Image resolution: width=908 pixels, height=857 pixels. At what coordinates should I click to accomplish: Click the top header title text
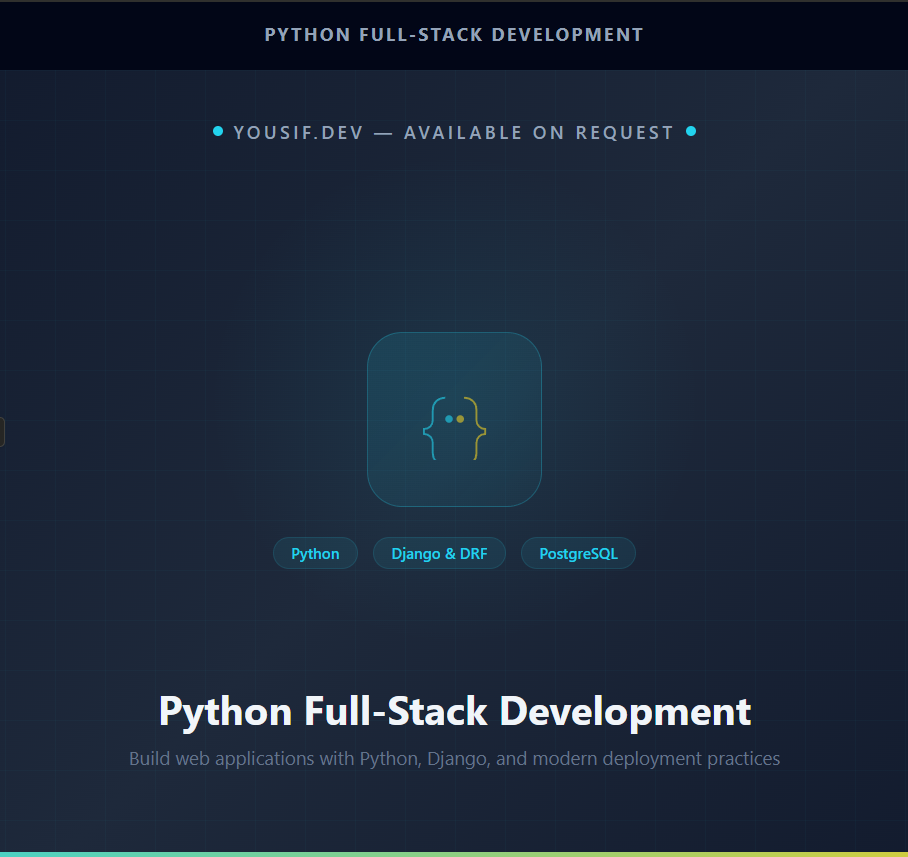pyautogui.click(x=454, y=35)
